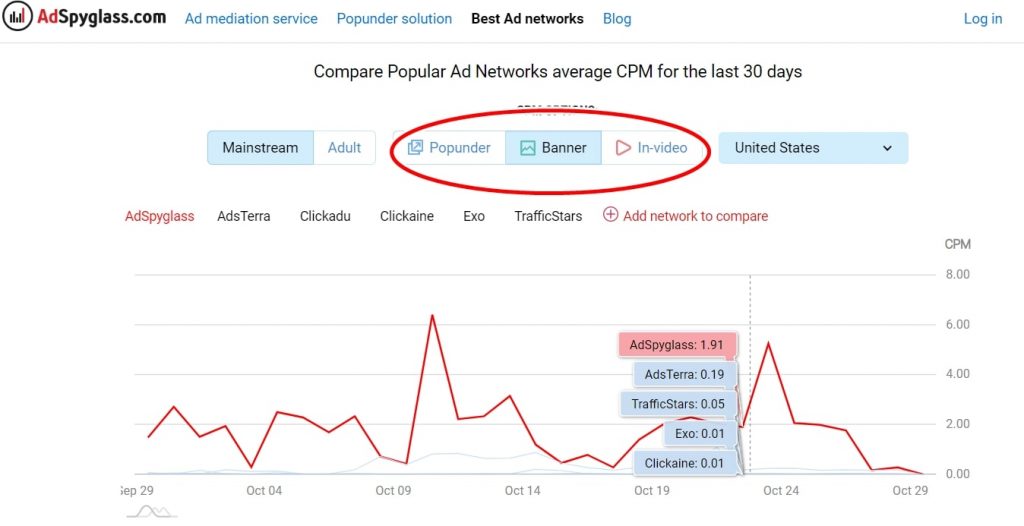Click the Exo: 0.01 tooltip label

point(700,433)
